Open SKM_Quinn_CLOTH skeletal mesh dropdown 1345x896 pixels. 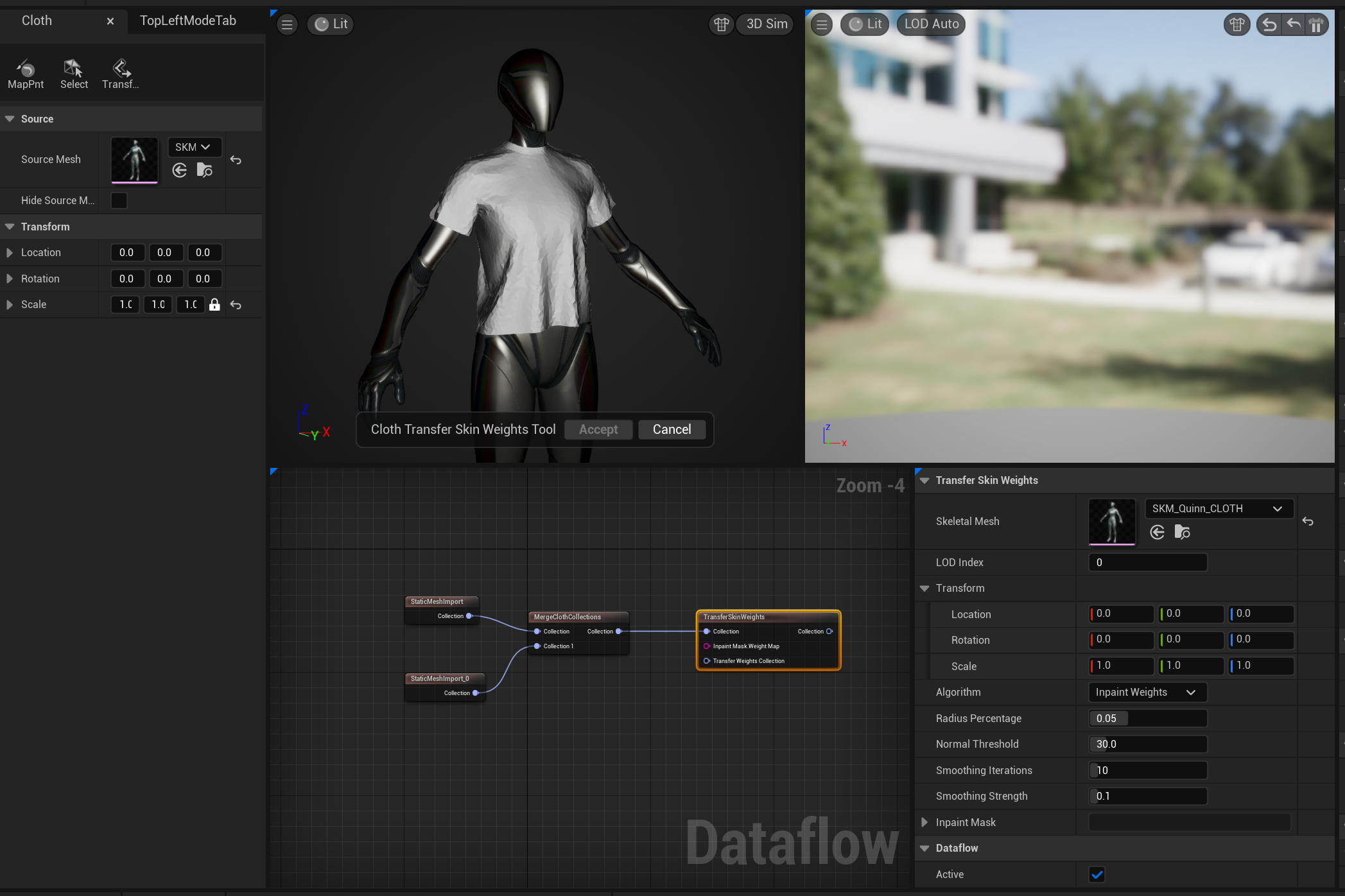(x=1218, y=508)
